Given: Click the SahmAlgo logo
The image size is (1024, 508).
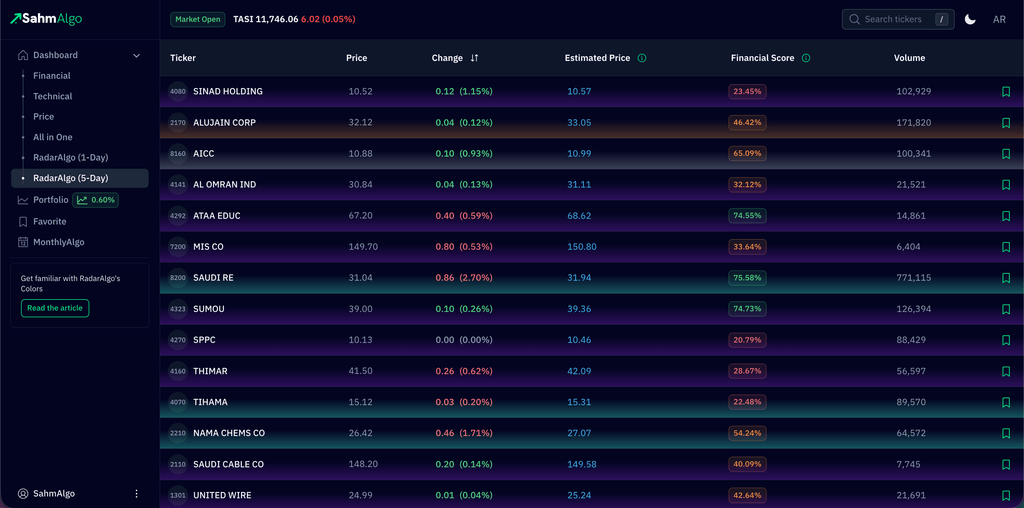Looking at the screenshot, I should [46, 19].
